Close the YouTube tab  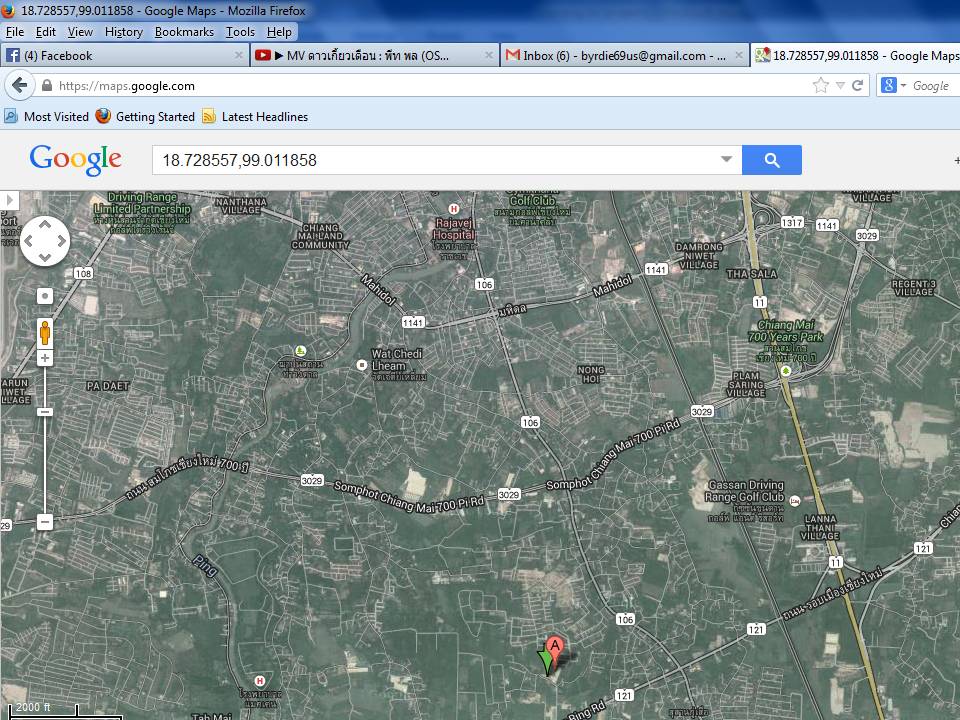click(x=489, y=56)
